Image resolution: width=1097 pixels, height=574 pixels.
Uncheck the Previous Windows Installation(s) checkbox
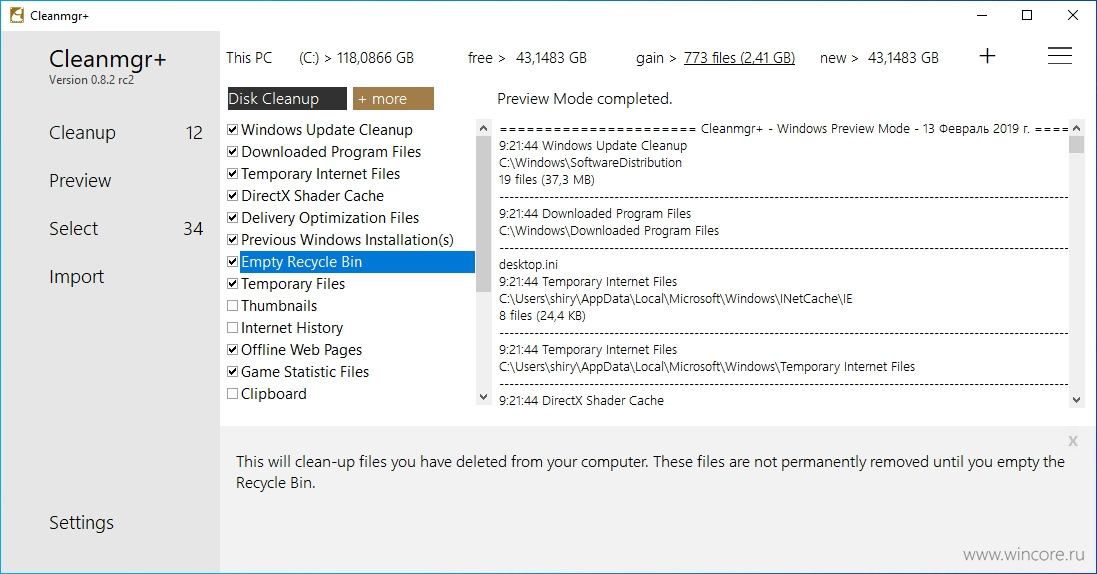pyautogui.click(x=232, y=239)
